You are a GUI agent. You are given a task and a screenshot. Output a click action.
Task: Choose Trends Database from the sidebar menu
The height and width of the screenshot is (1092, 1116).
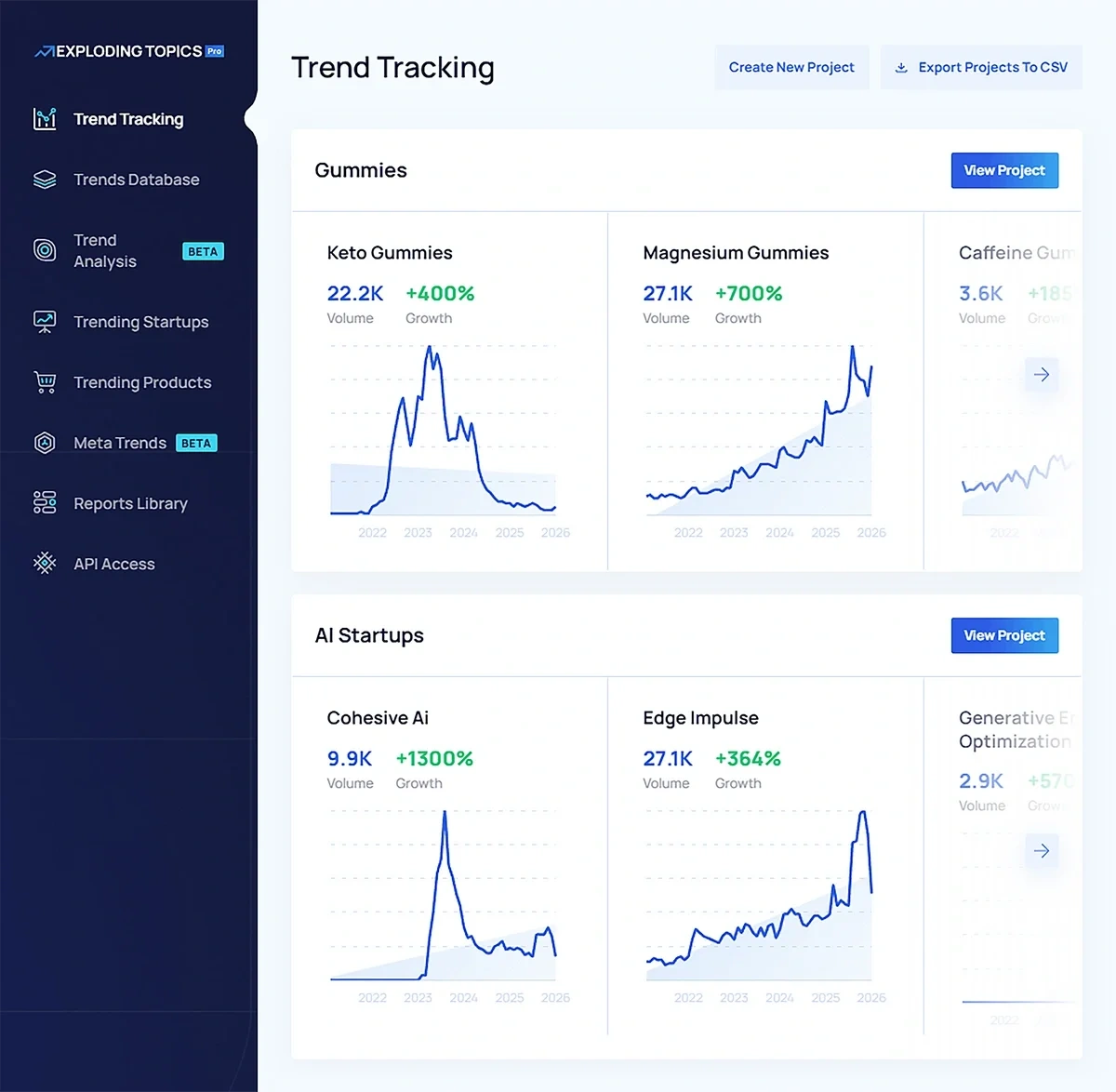click(136, 180)
